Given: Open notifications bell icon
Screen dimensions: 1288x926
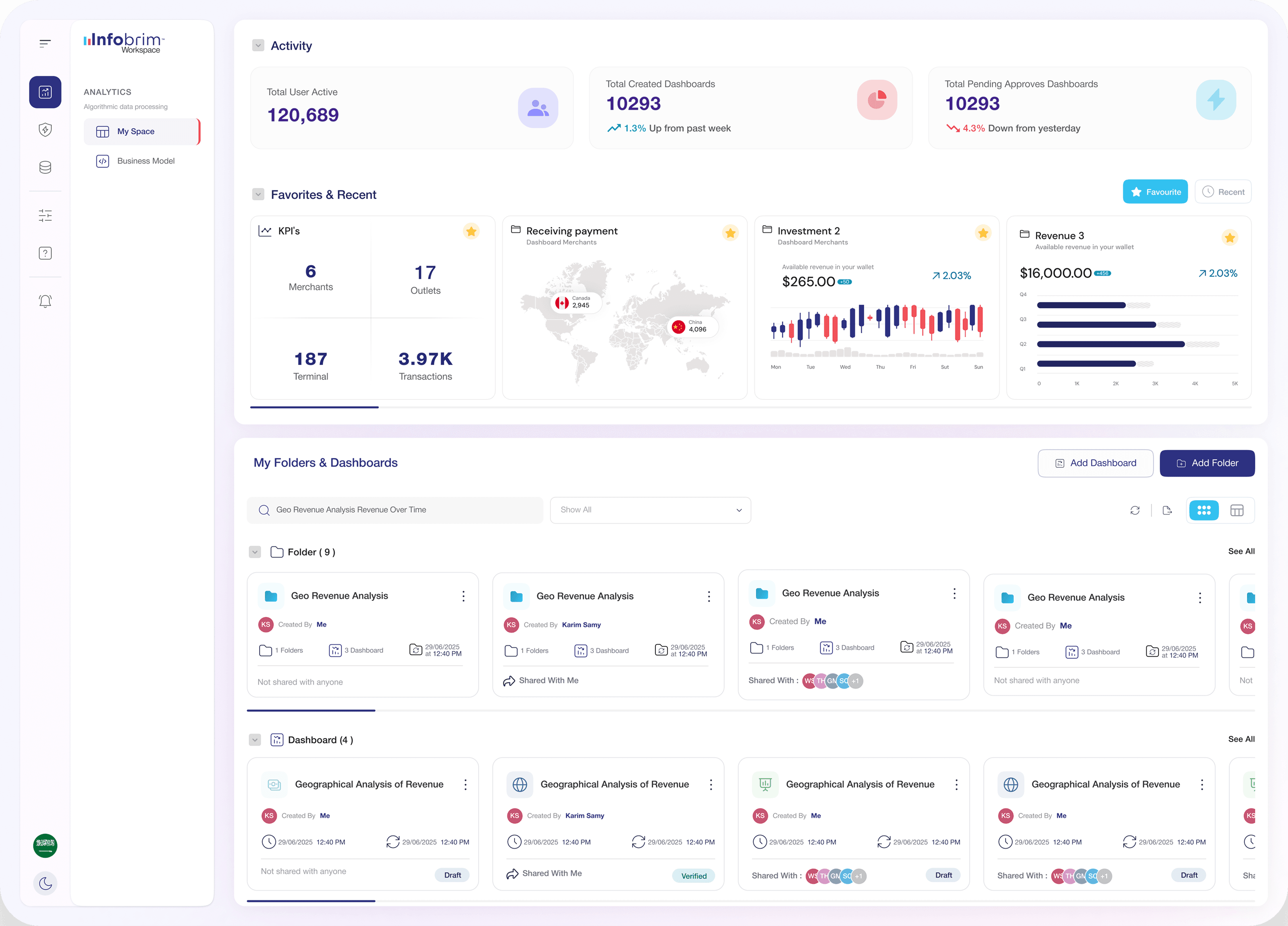Looking at the screenshot, I should tap(45, 301).
